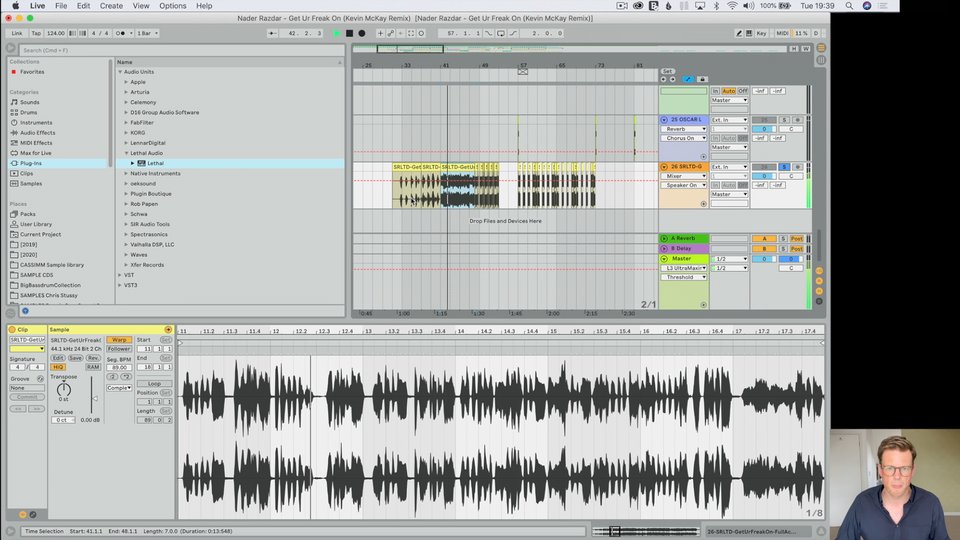The height and width of the screenshot is (540, 960).
Task: Toggle the Follow playback arrow icon
Action: (x=272, y=33)
